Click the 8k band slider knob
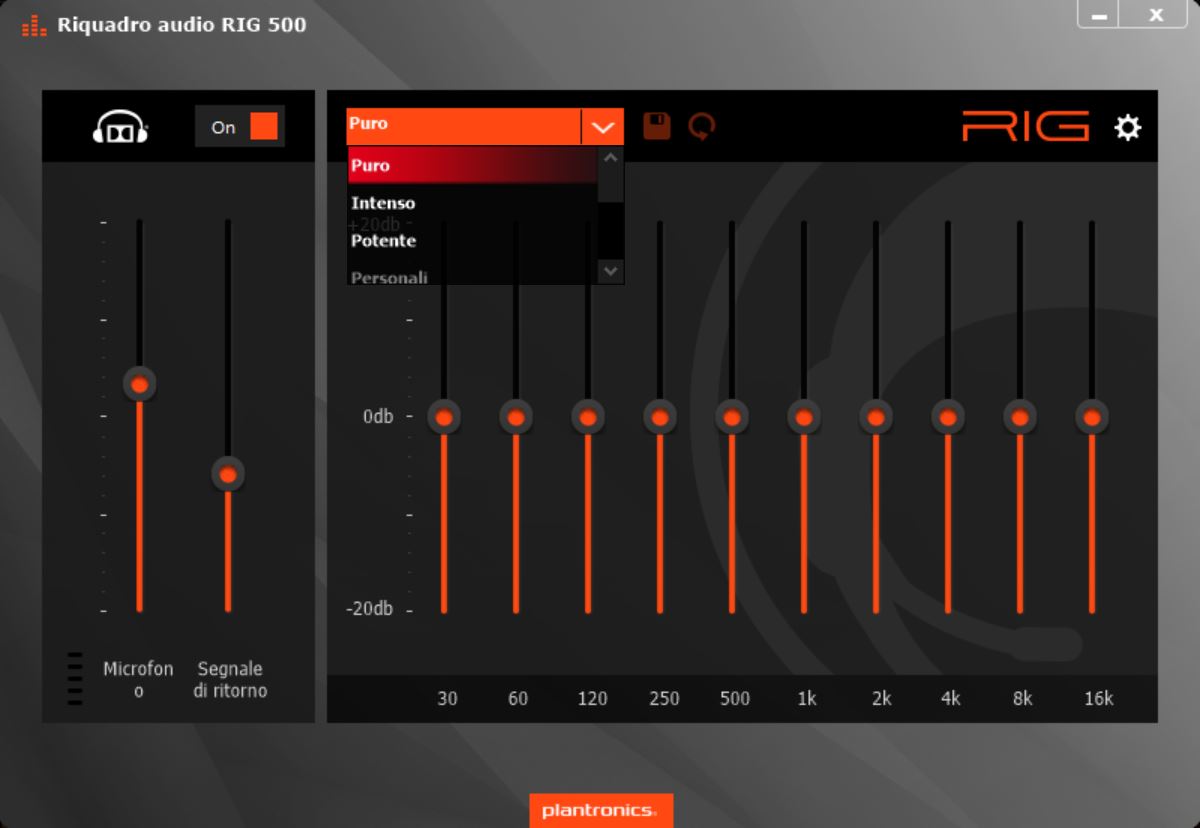1200x828 pixels. [x=1020, y=417]
